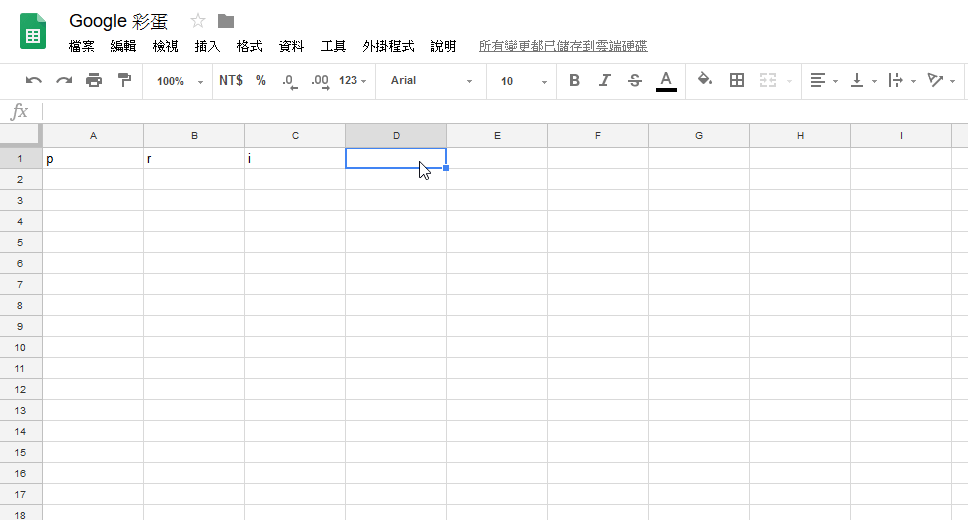This screenshot has height=520, width=968.
Task: Toggle strikethrough formatting
Action: click(x=635, y=80)
